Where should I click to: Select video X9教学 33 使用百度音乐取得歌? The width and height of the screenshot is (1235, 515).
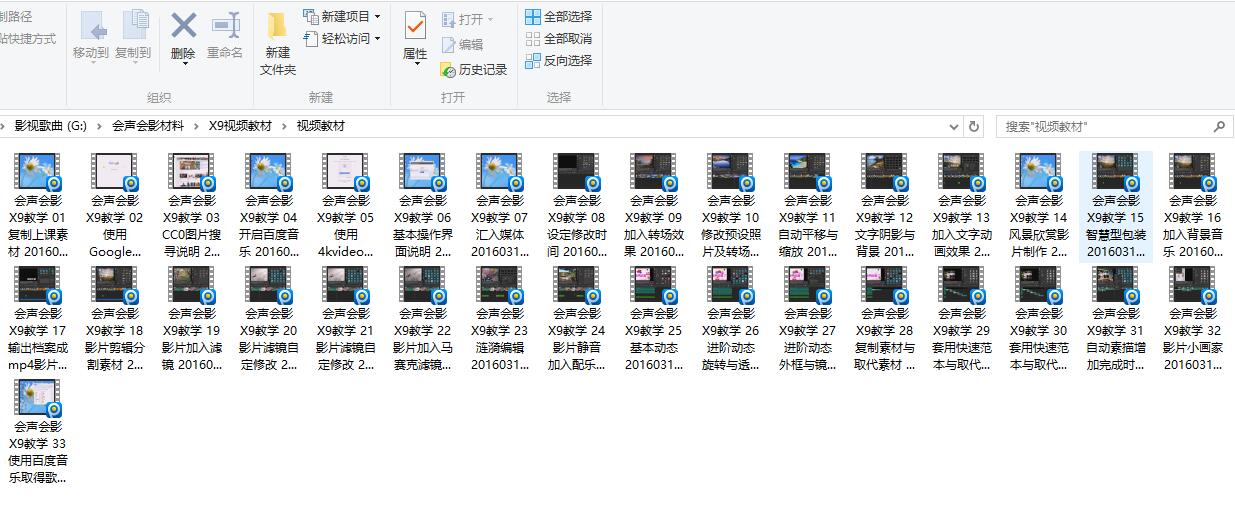(38, 432)
